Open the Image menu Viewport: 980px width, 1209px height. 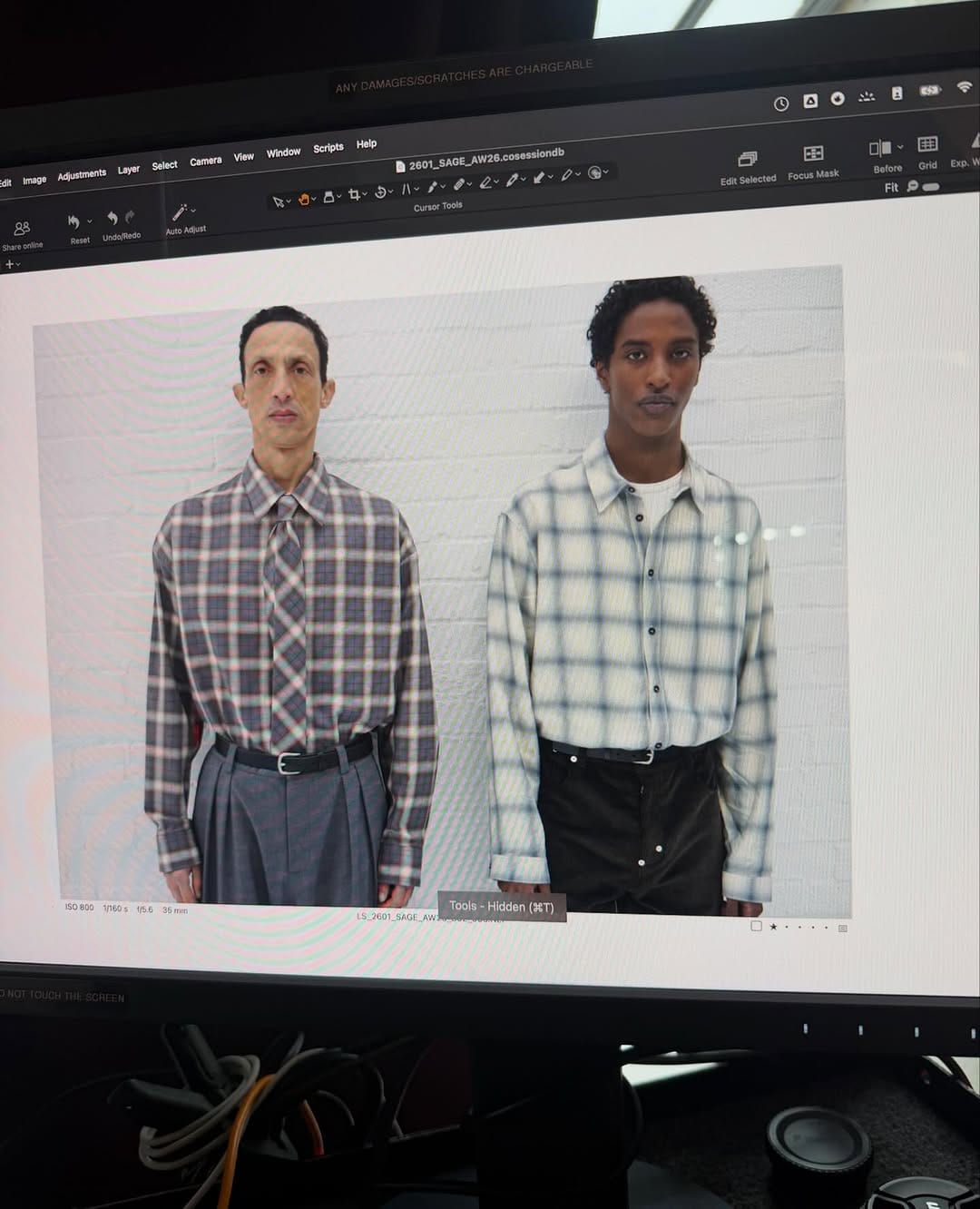pos(34,180)
